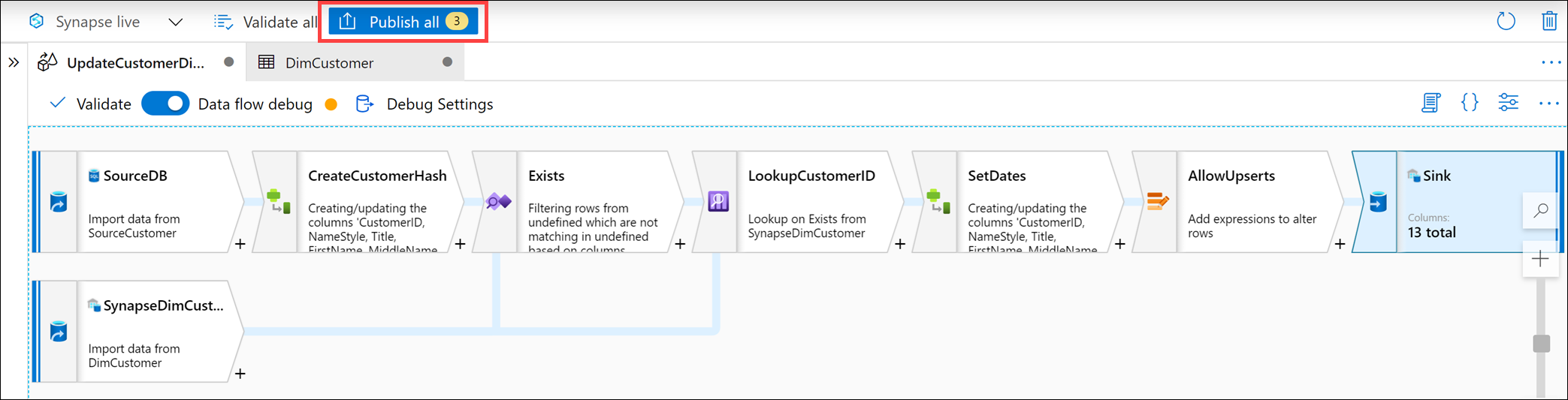Open the code view curly braces icon
Image resolution: width=1568 pixels, height=400 pixels.
click(1470, 103)
